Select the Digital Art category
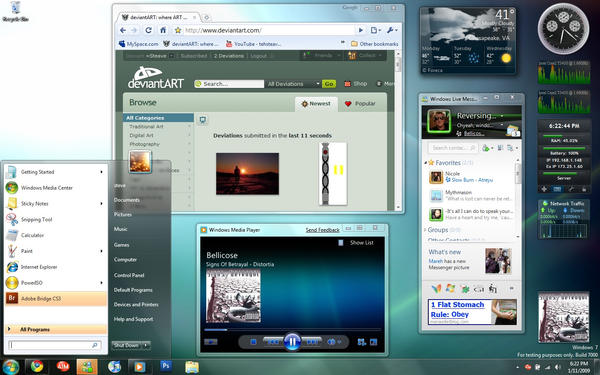The width and height of the screenshot is (600, 375). (x=142, y=135)
